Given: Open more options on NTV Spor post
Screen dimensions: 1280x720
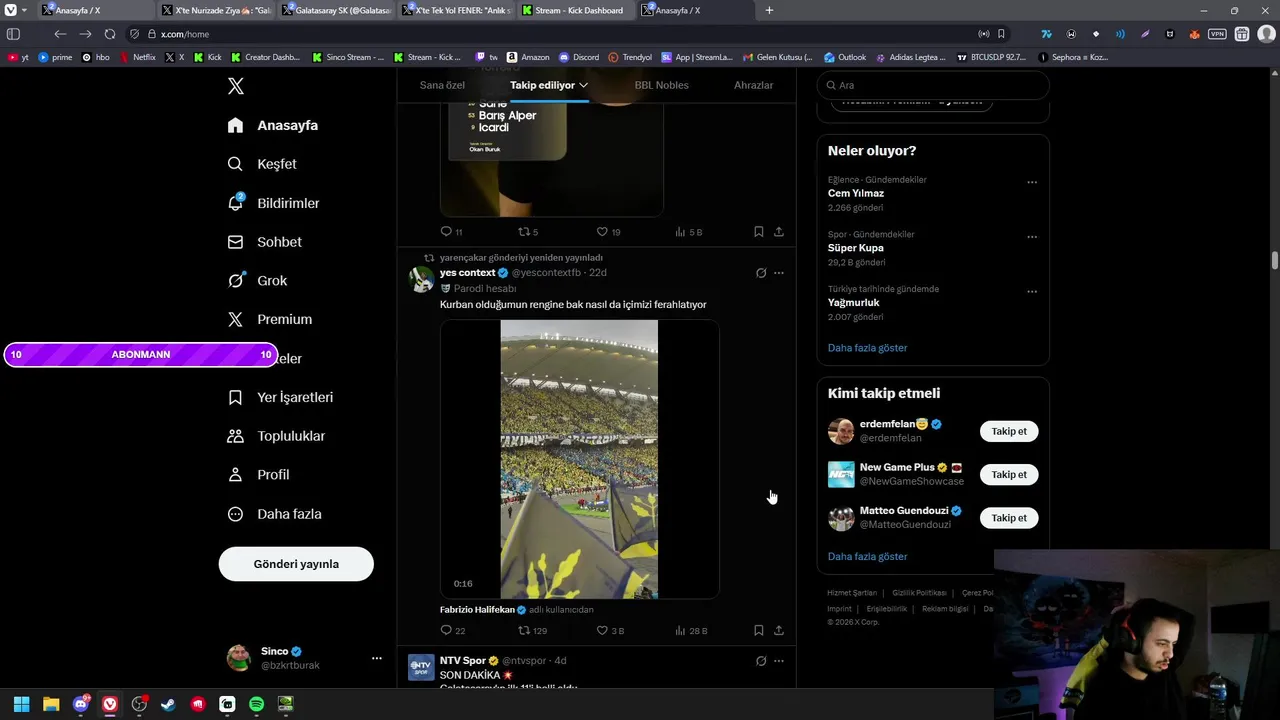Looking at the screenshot, I should click(779, 661).
